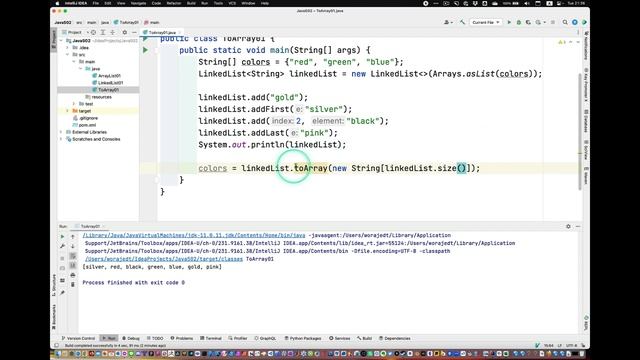Hide the Run tool window
The width and height of the screenshot is (640, 360).
coord(578,226)
